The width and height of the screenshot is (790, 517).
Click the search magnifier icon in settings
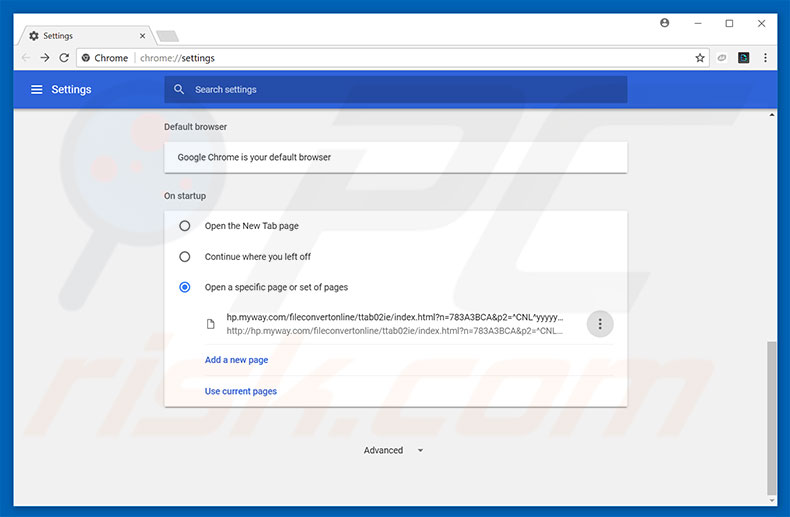(179, 89)
